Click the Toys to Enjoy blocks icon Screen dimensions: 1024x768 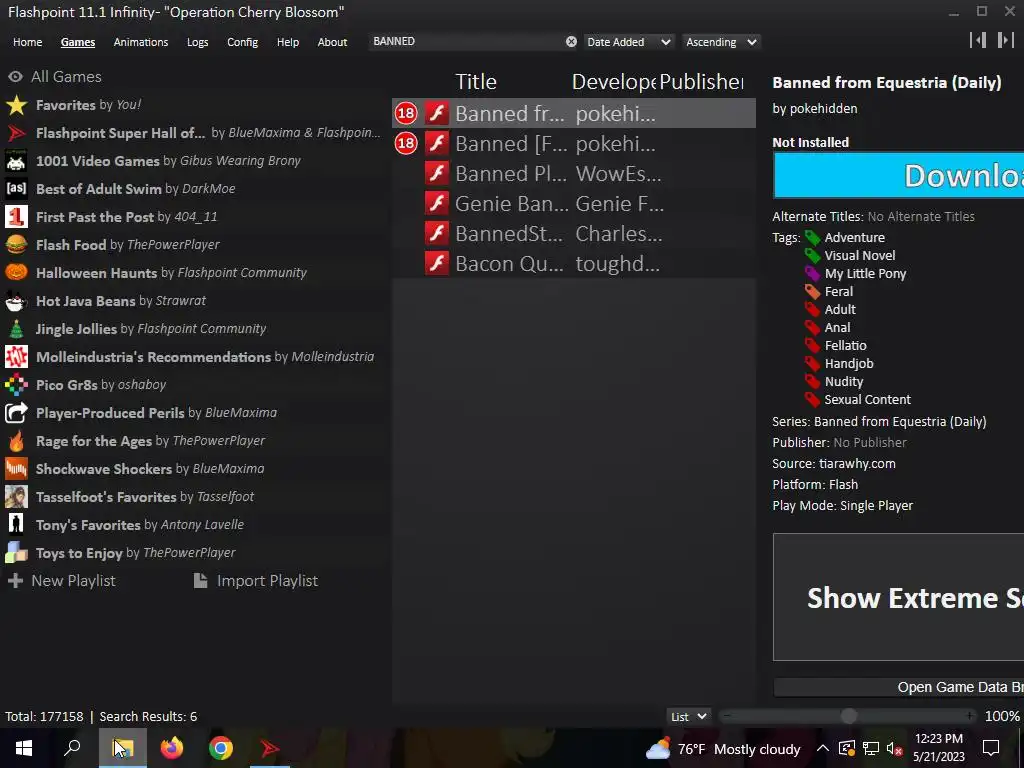pyautogui.click(x=16, y=552)
